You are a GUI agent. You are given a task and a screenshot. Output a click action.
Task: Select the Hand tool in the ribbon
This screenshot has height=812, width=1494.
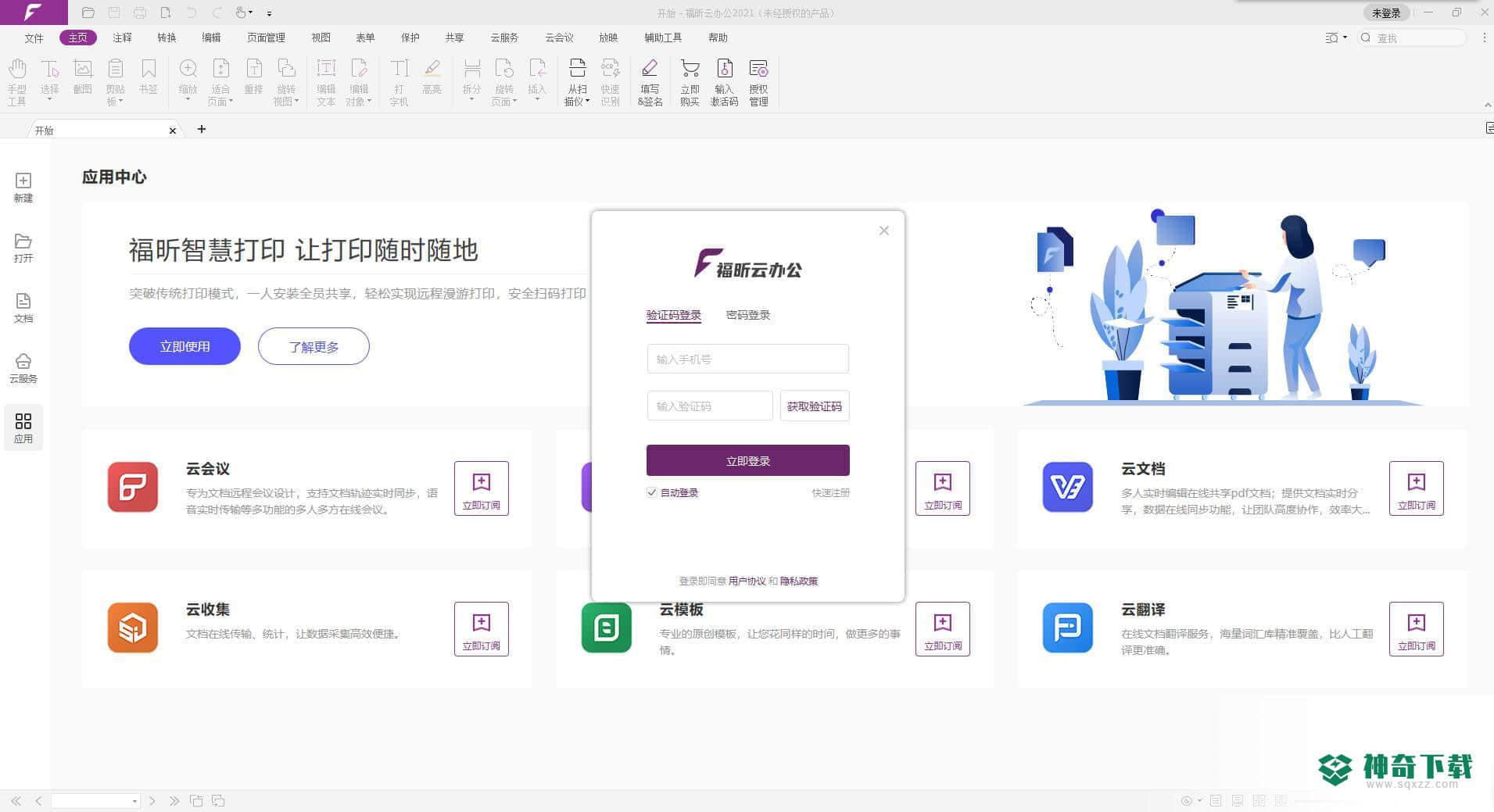17,81
